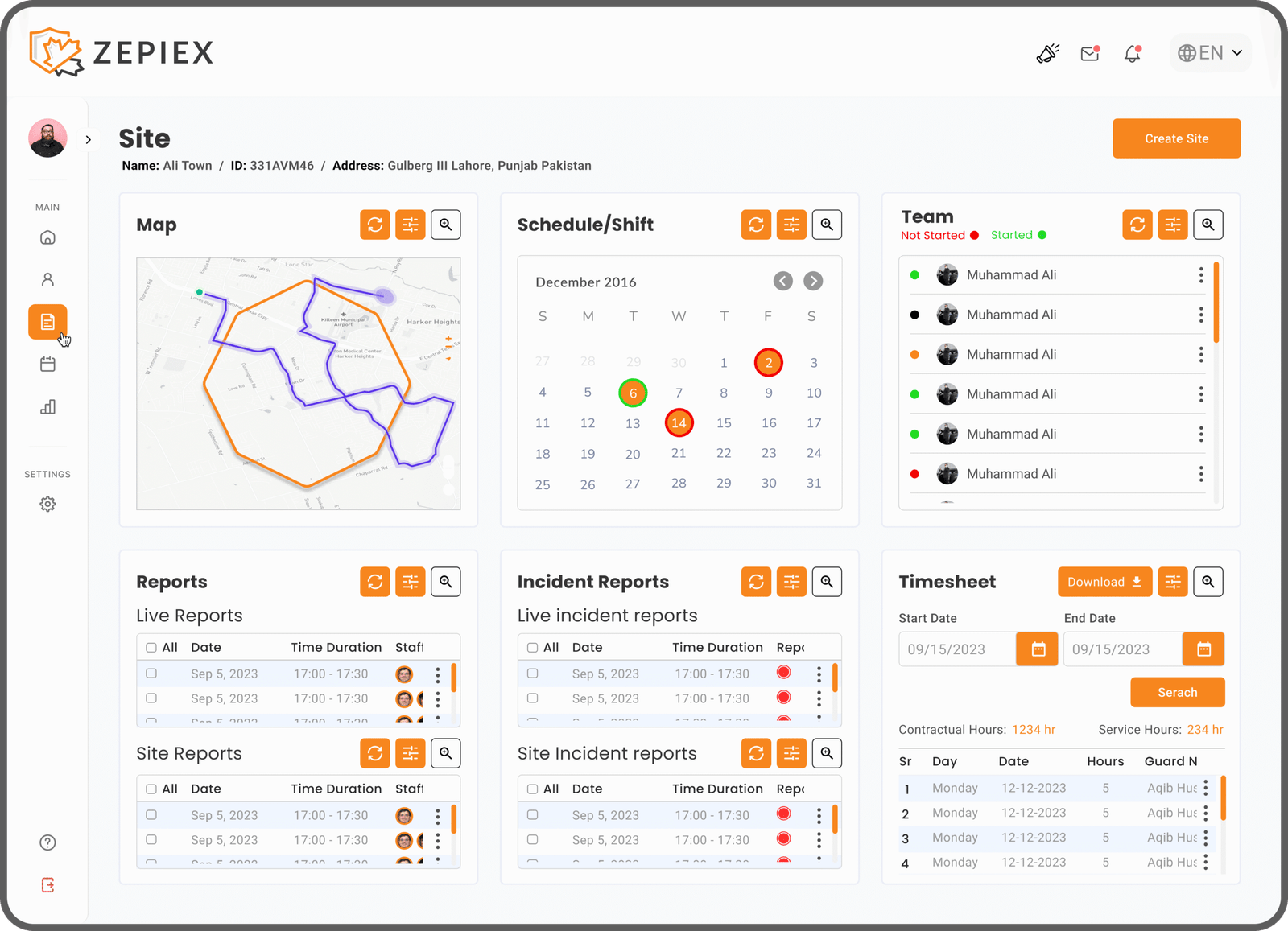Click the megaphone announcements icon in header
1288x931 pixels.
(x=1047, y=53)
